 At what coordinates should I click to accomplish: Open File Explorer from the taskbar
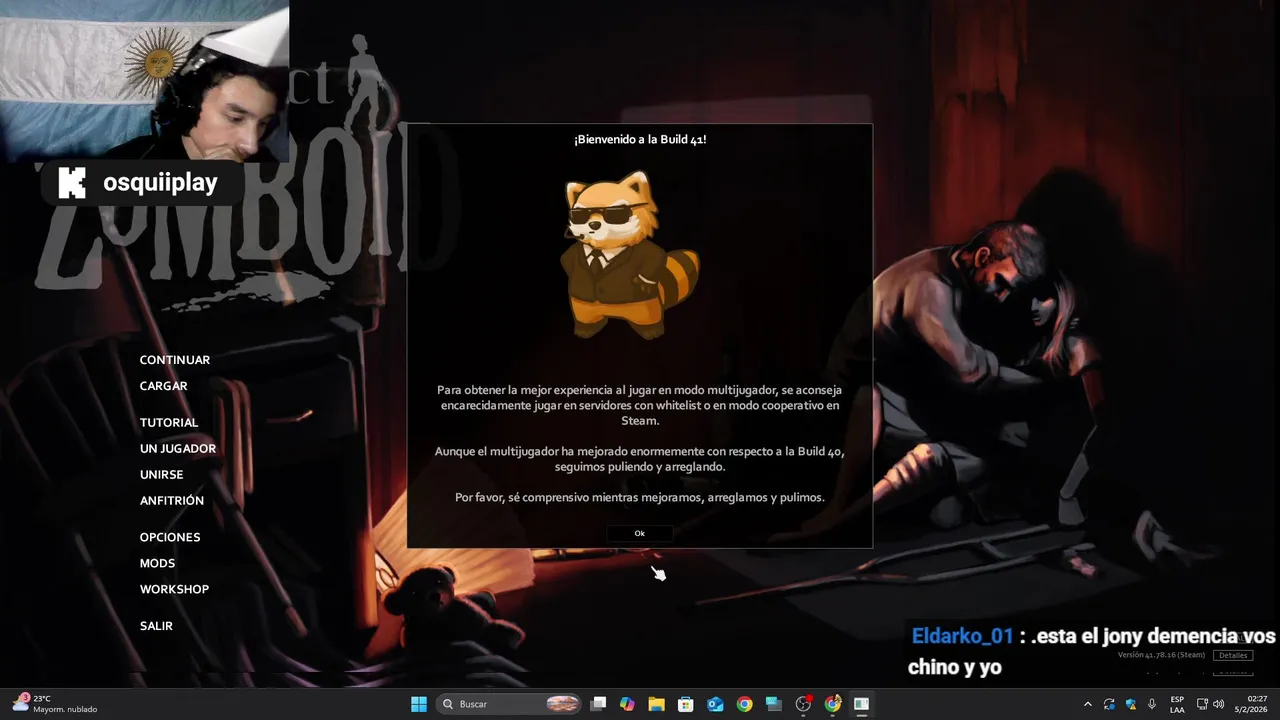click(x=656, y=704)
